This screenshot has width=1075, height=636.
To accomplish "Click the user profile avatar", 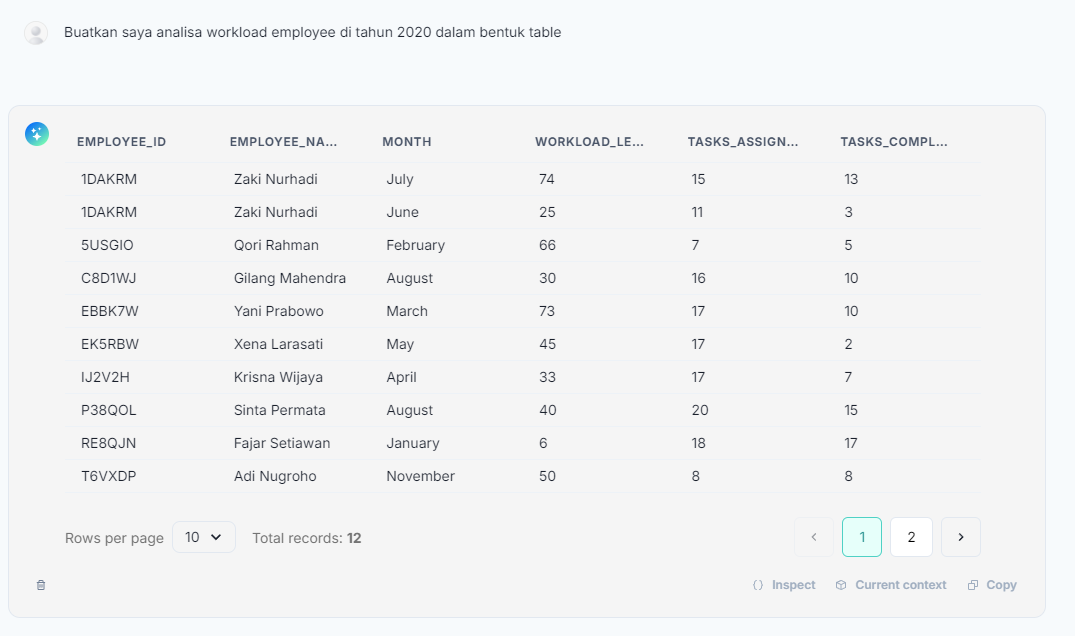I will pos(36,33).
